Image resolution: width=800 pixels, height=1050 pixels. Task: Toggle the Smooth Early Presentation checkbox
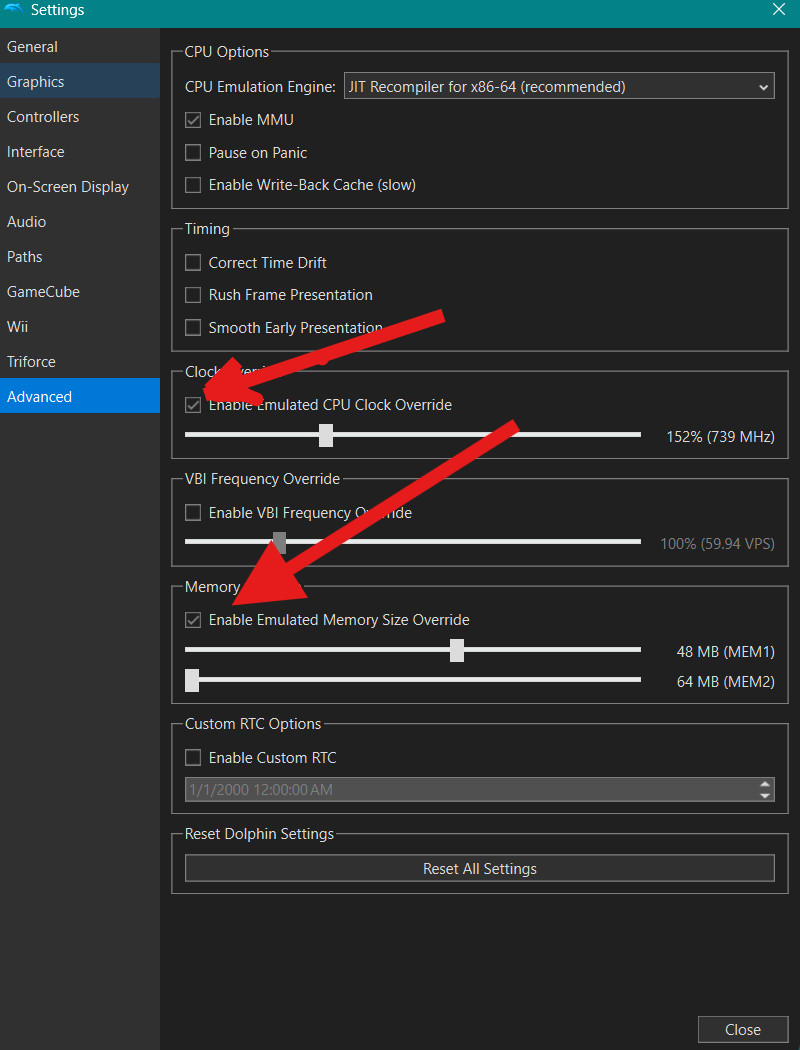(193, 327)
